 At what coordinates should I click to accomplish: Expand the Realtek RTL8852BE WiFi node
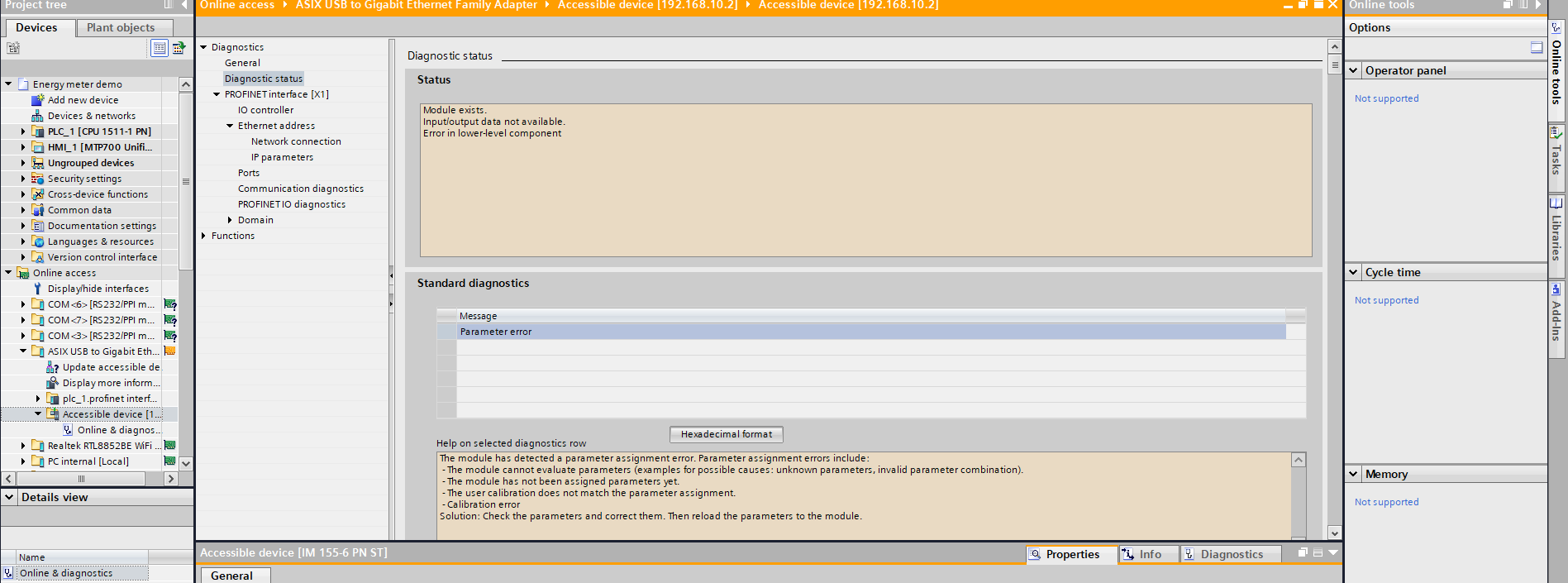coord(23,446)
